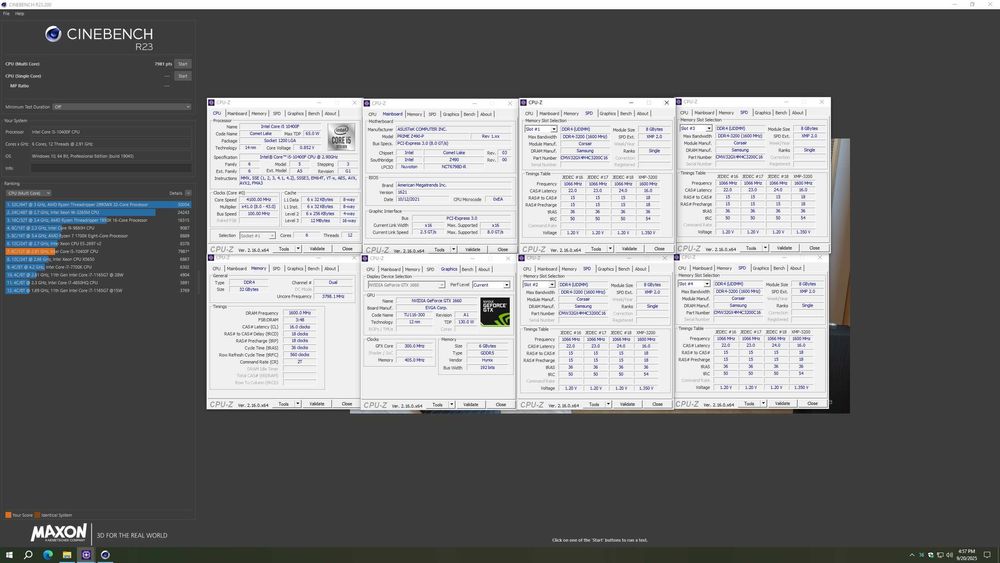Click Validate in CPU-Z processor window
This screenshot has width=1000, height=563.
click(x=317, y=249)
